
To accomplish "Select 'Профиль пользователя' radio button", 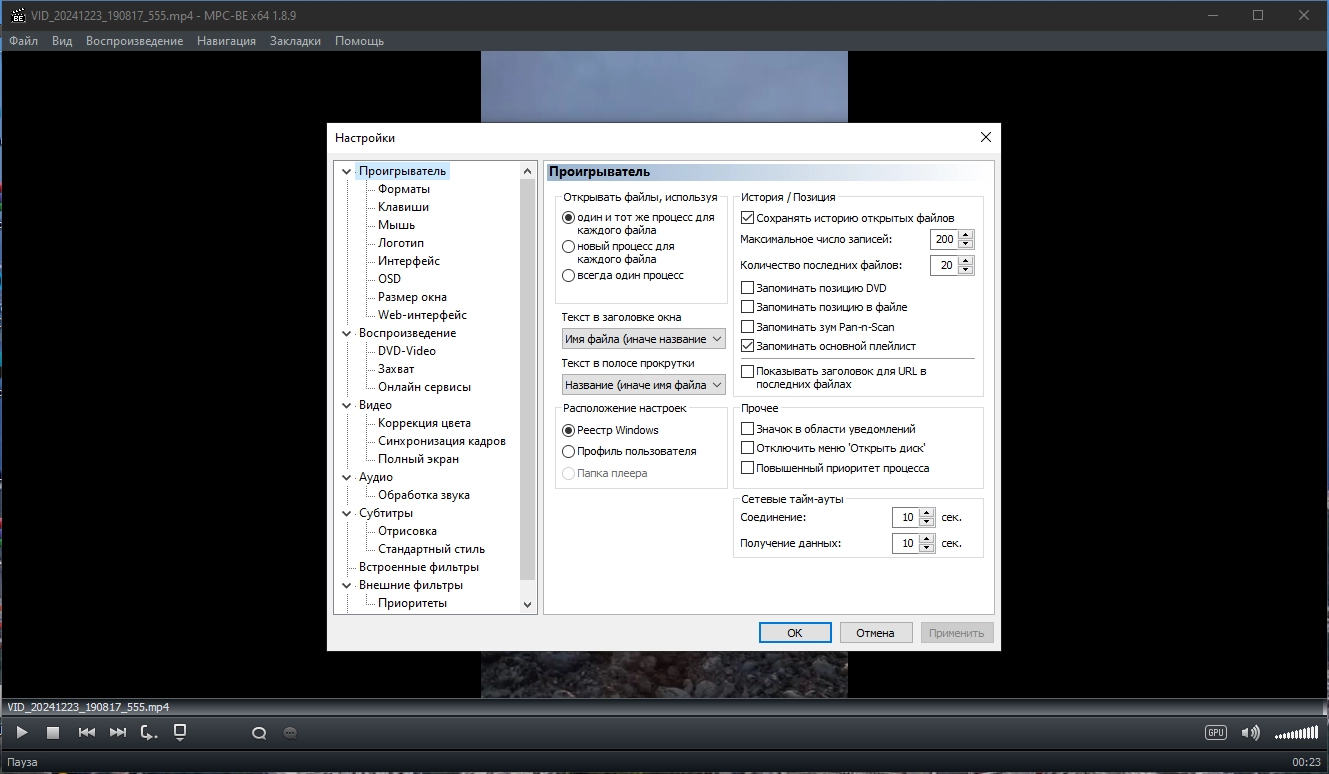I will (569, 451).
